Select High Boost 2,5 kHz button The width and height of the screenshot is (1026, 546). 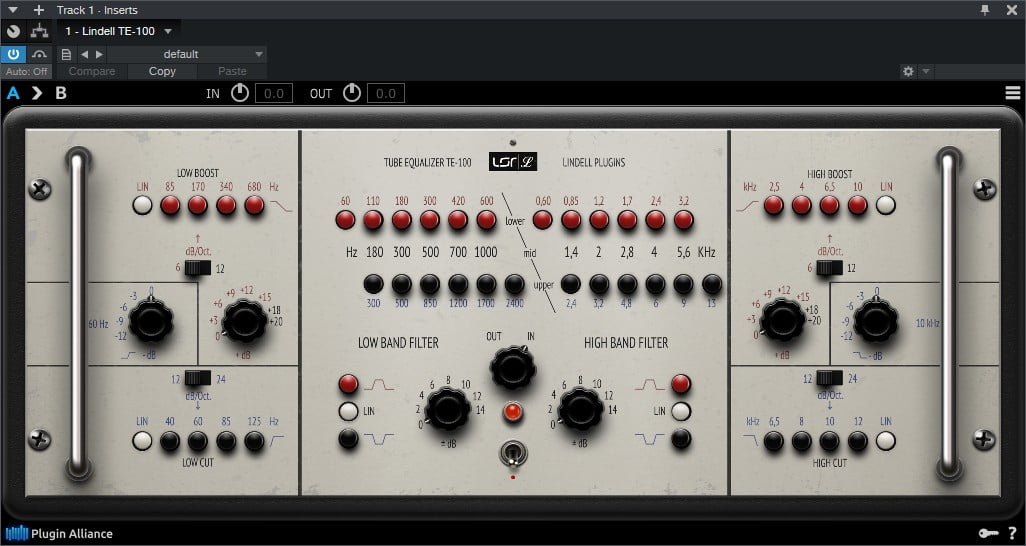773,205
